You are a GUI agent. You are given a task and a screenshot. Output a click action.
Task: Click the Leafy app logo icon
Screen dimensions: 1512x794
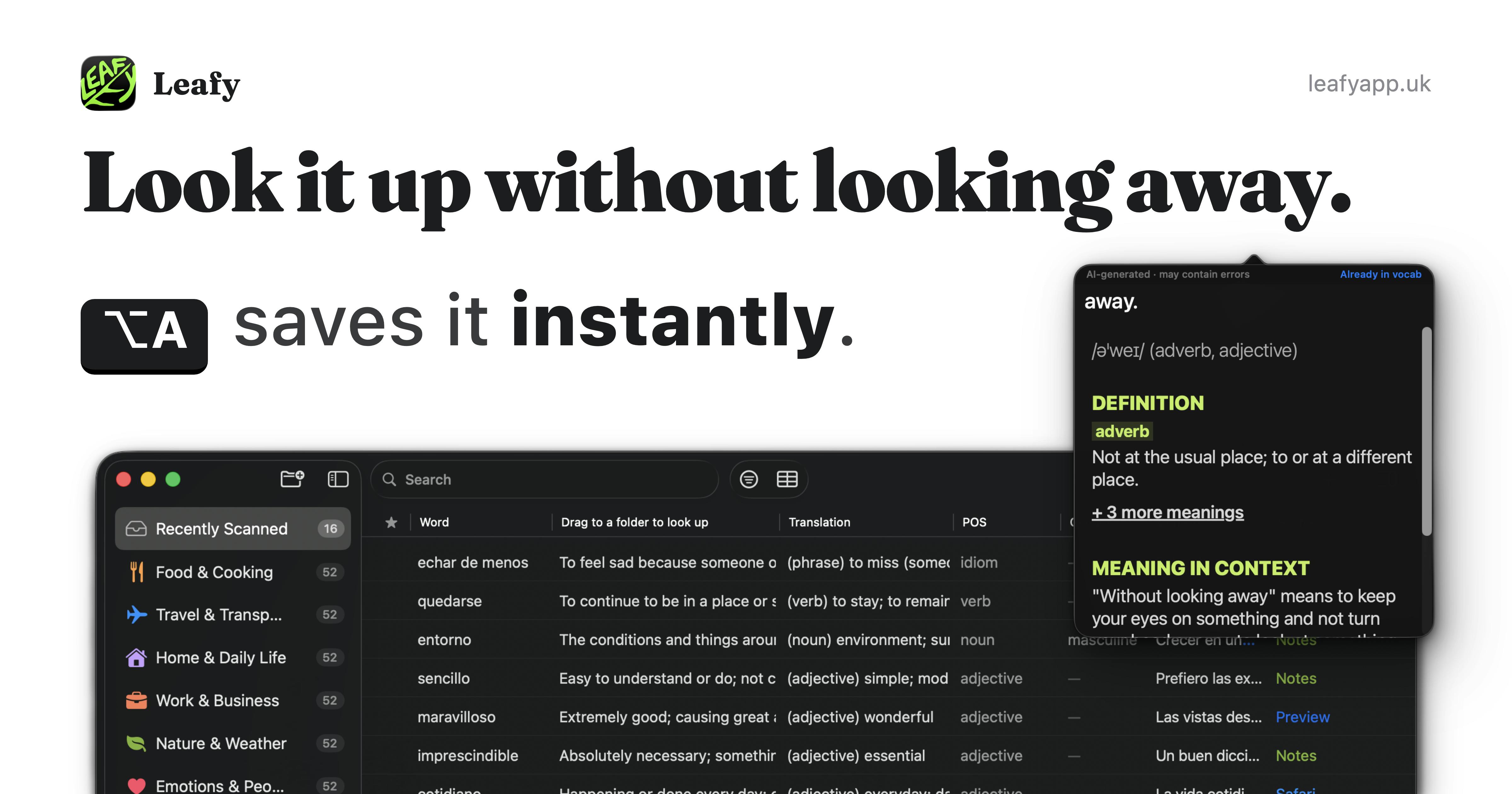(x=108, y=83)
